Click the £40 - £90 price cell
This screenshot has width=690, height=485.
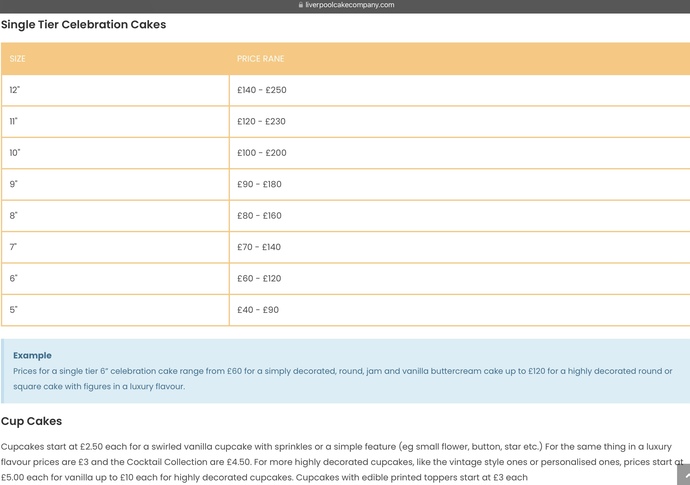(459, 310)
